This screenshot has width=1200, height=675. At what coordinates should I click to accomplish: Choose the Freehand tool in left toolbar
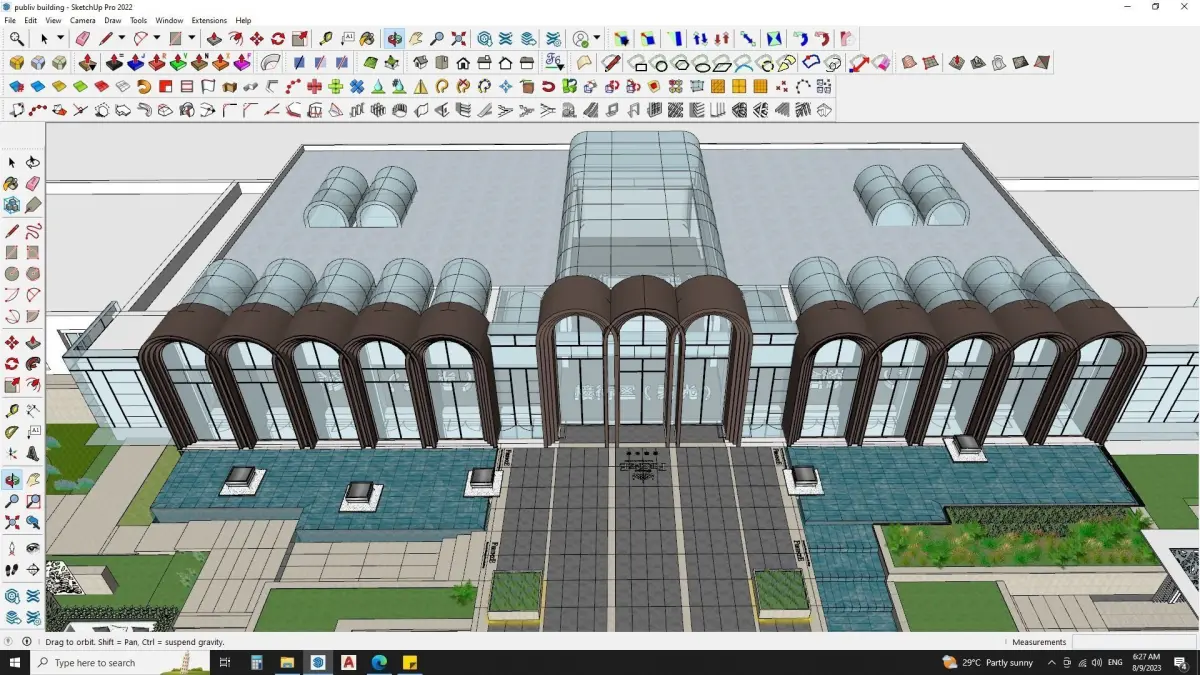pos(33,231)
